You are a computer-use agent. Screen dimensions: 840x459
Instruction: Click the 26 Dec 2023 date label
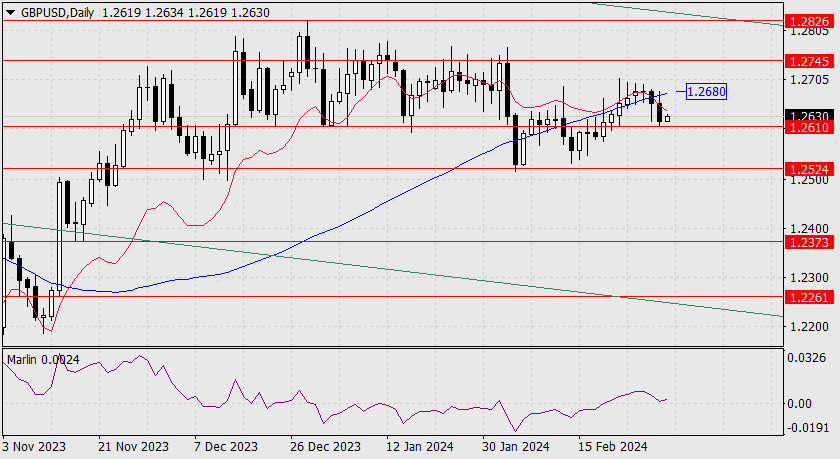pos(325,447)
